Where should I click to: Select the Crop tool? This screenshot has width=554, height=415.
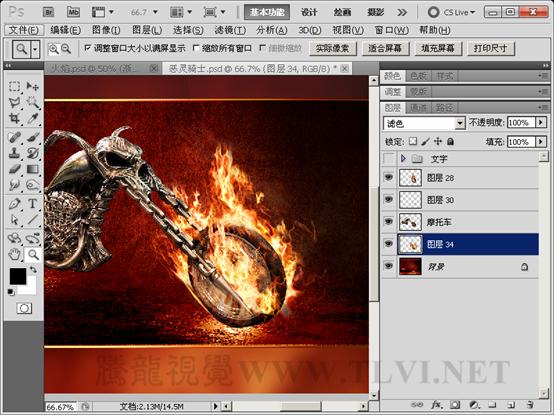(14, 119)
